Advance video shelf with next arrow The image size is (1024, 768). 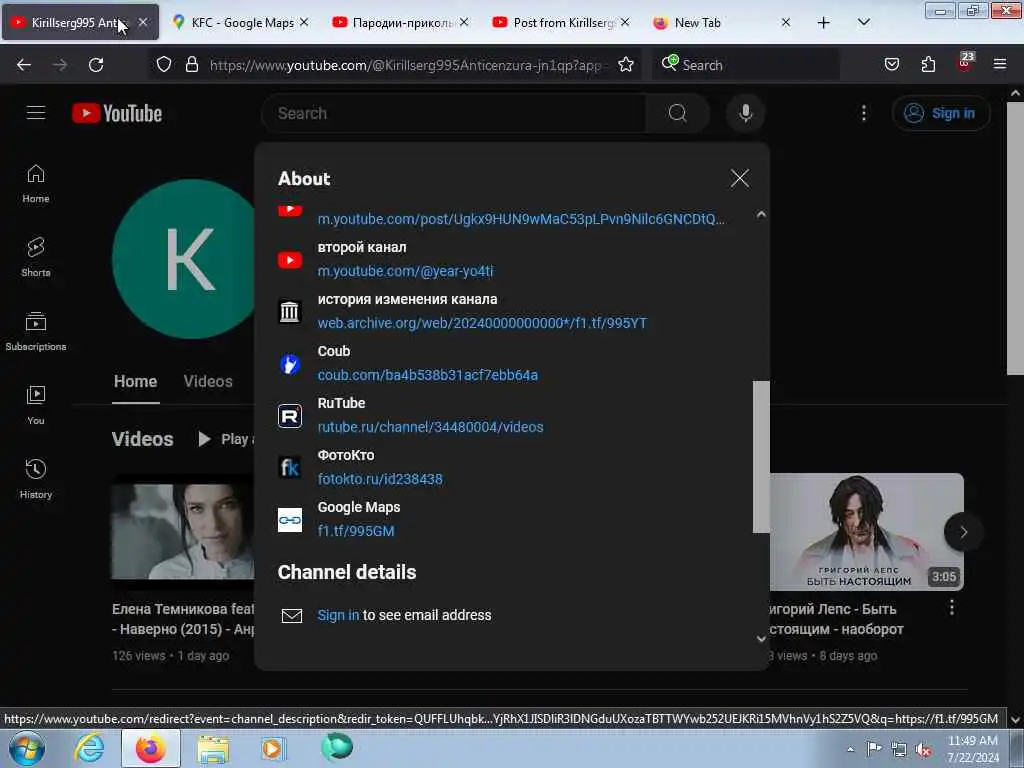963,532
